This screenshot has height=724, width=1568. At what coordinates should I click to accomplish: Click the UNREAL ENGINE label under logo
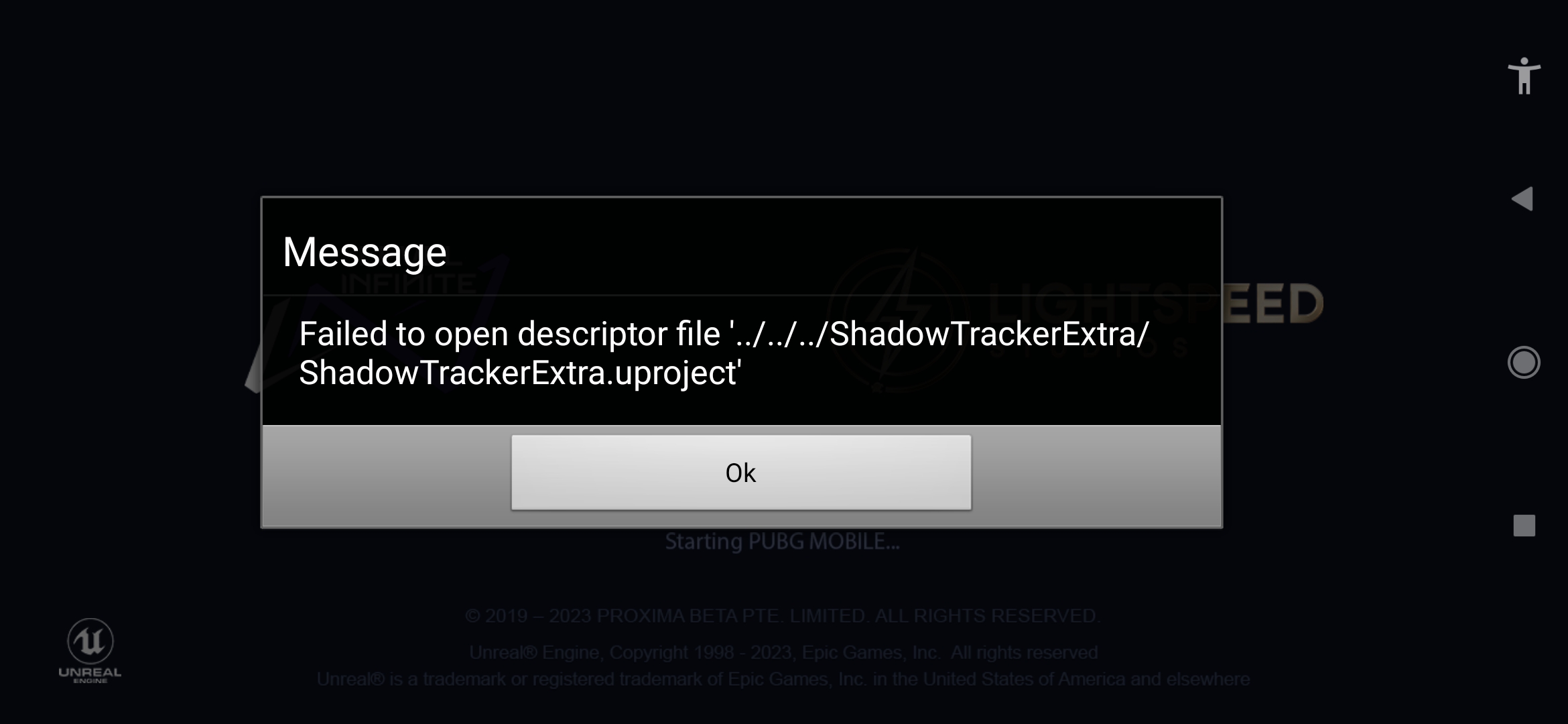[x=90, y=675]
